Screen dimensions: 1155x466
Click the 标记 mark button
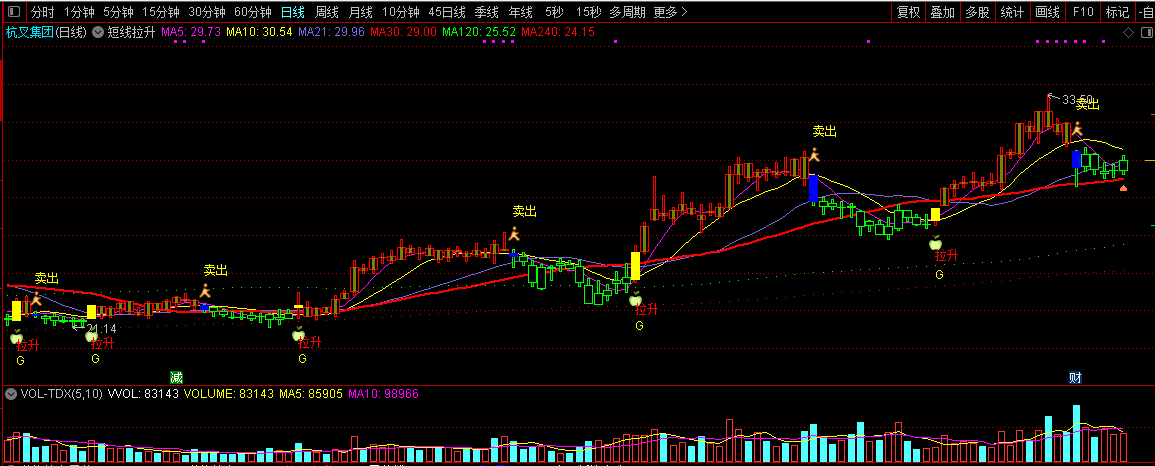pos(1117,12)
